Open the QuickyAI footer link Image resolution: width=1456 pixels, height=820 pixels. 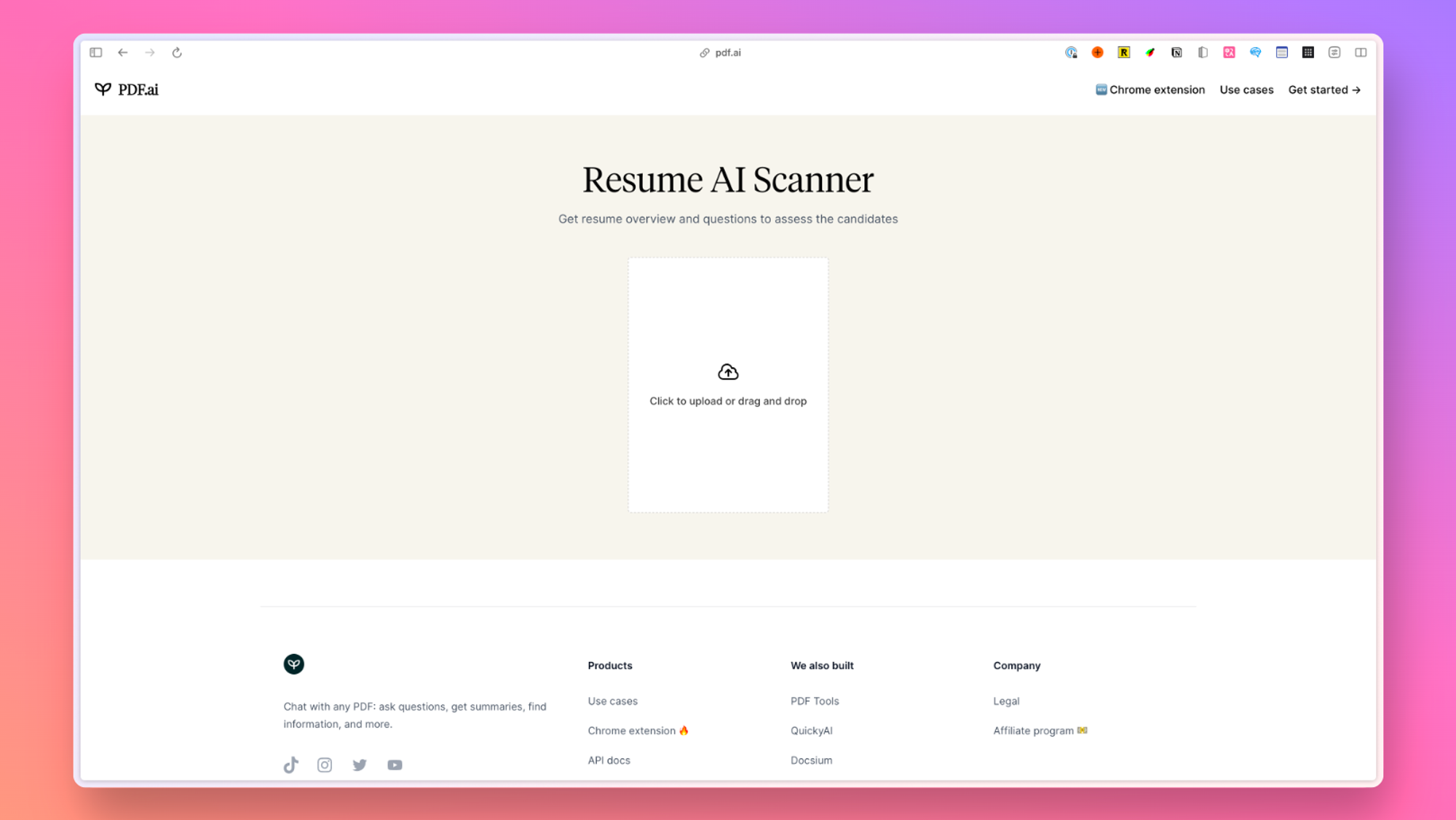click(x=812, y=730)
